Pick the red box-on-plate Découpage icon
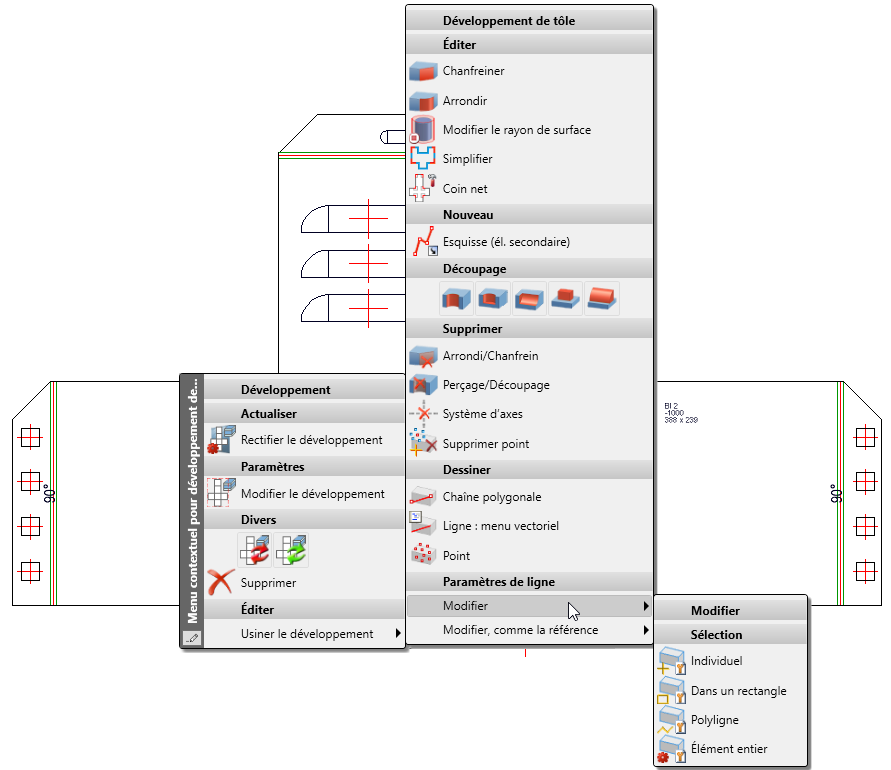891x770 pixels. pyautogui.click(x=565, y=298)
